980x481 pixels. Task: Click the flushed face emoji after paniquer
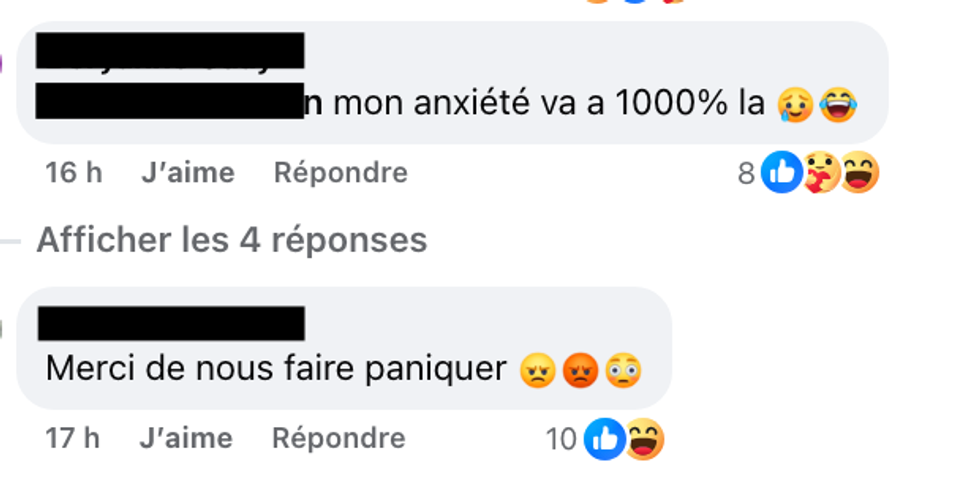[623, 370]
